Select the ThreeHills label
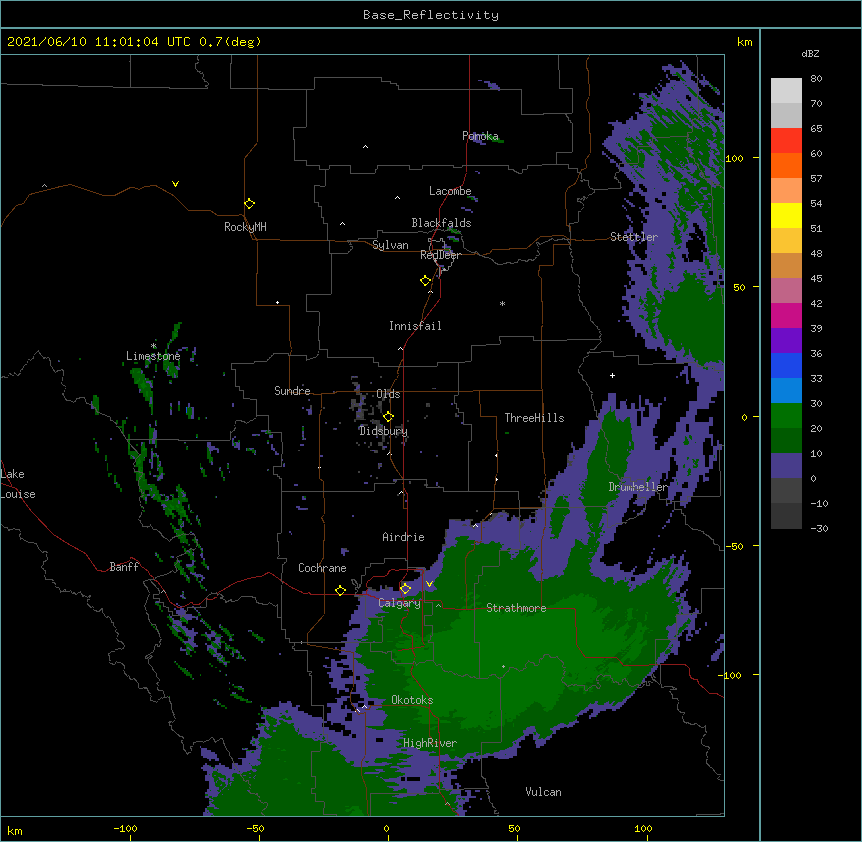Image resolution: width=862 pixels, height=842 pixels. [534, 418]
